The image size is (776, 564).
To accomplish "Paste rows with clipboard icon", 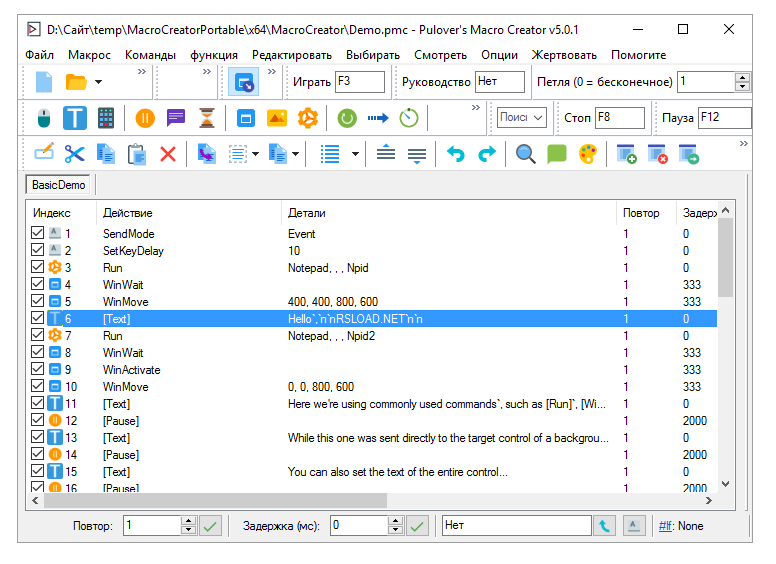I will (137, 154).
